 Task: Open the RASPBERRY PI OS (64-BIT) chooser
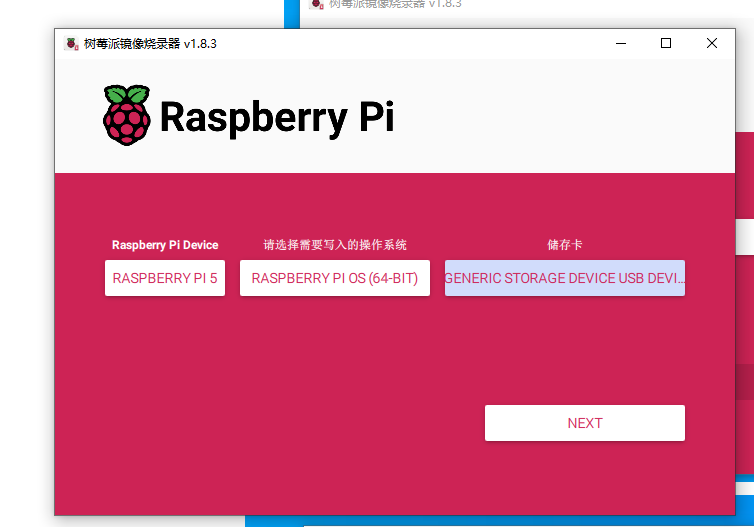click(x=335, y=278)
